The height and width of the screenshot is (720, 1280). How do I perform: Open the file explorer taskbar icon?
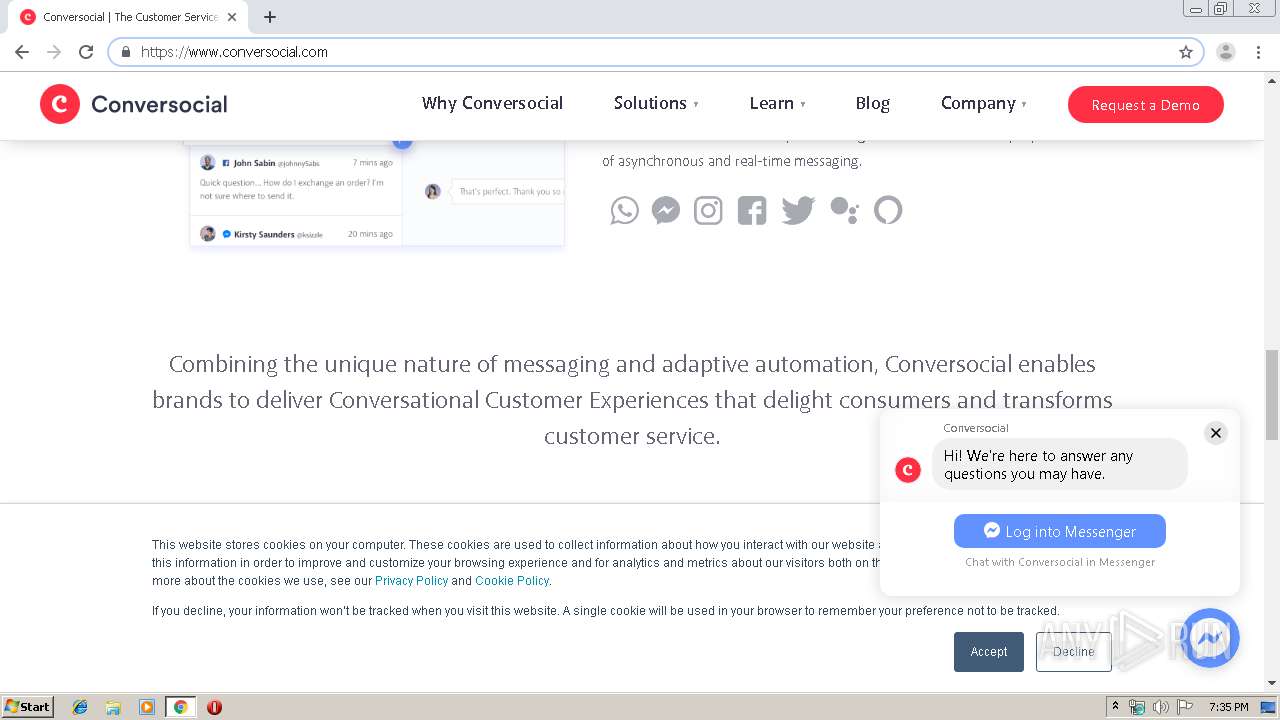[x=113, y=707]
